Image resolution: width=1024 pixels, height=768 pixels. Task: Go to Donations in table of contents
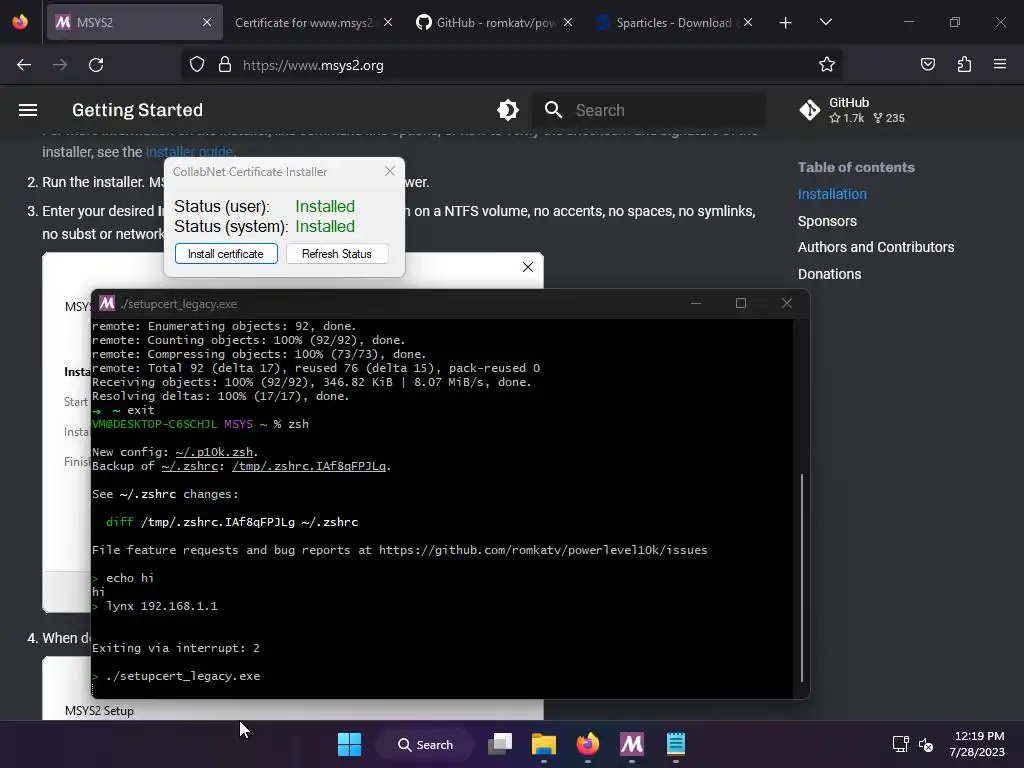pyautogui.click(x=829, y=274)
